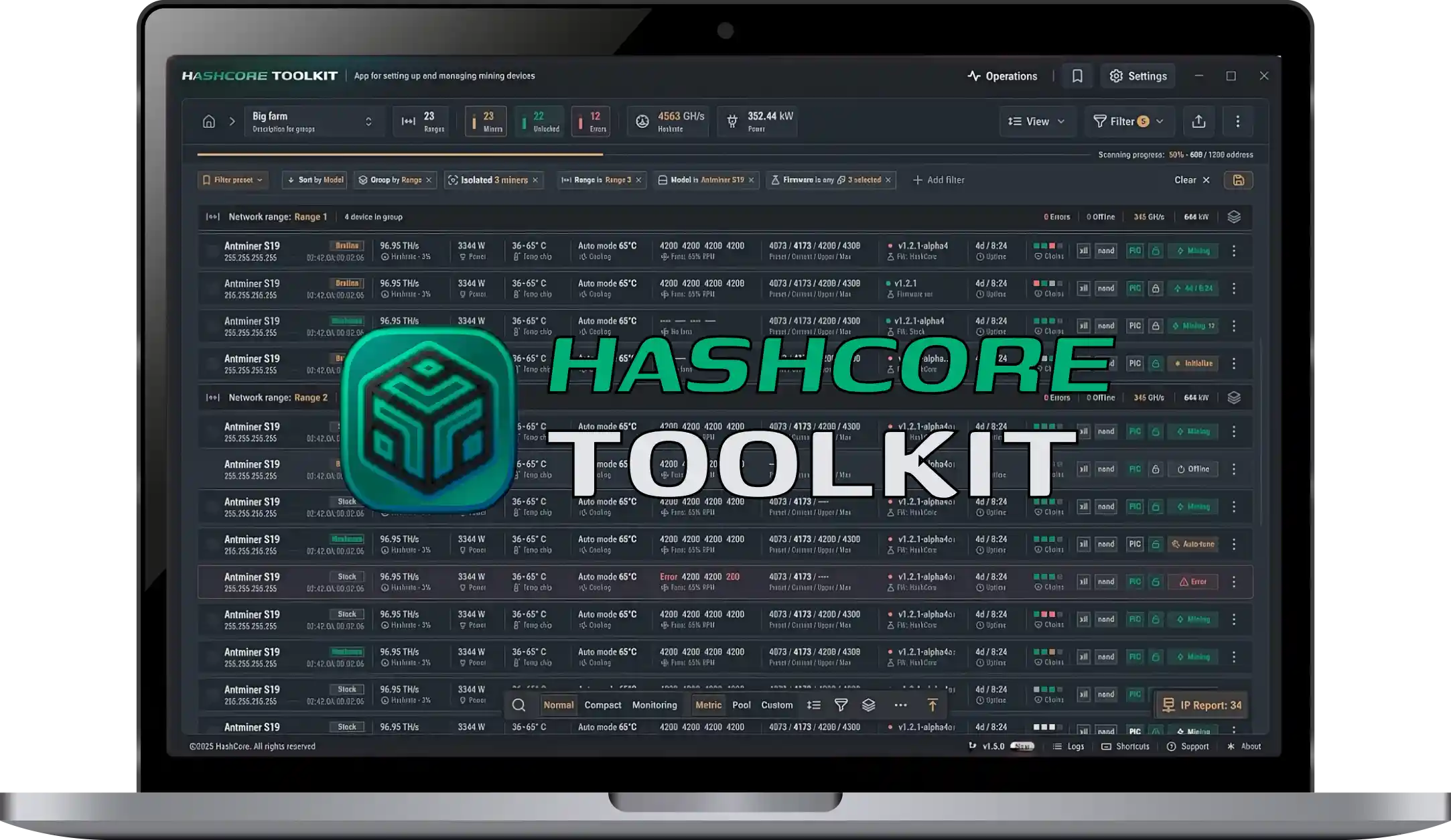Switch to the Custom tab
Viewport: 1451px width, 840px height.
777,705
